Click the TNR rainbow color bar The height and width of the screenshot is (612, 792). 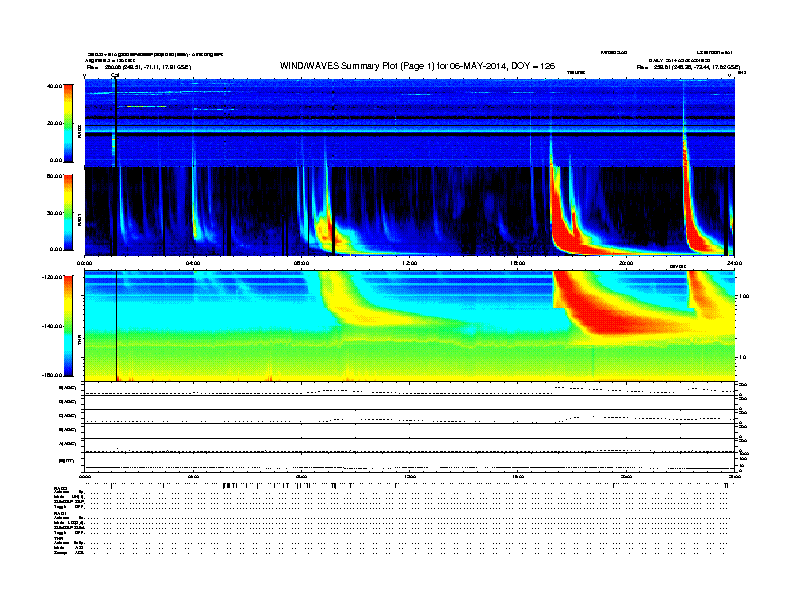point(68,326)
